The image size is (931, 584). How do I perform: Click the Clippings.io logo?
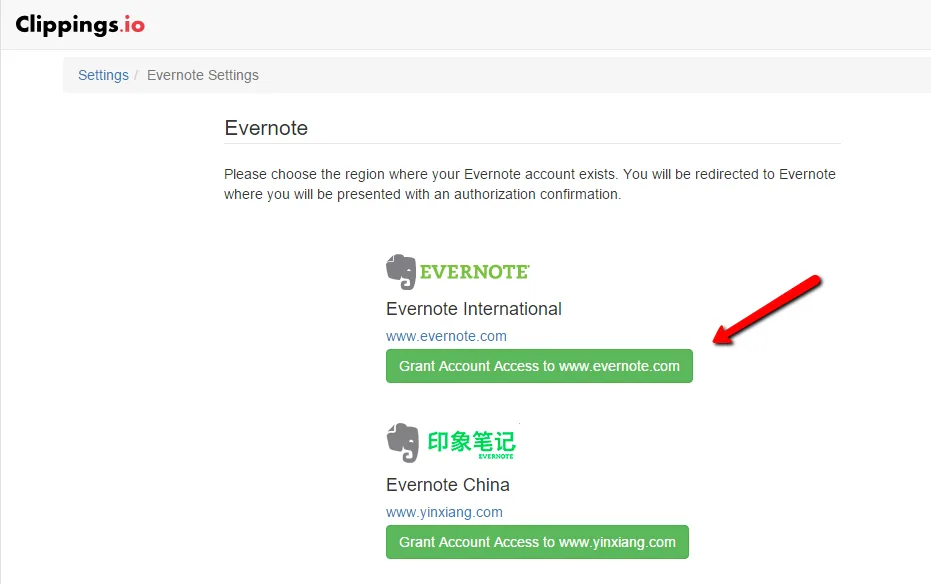[80, 25]
